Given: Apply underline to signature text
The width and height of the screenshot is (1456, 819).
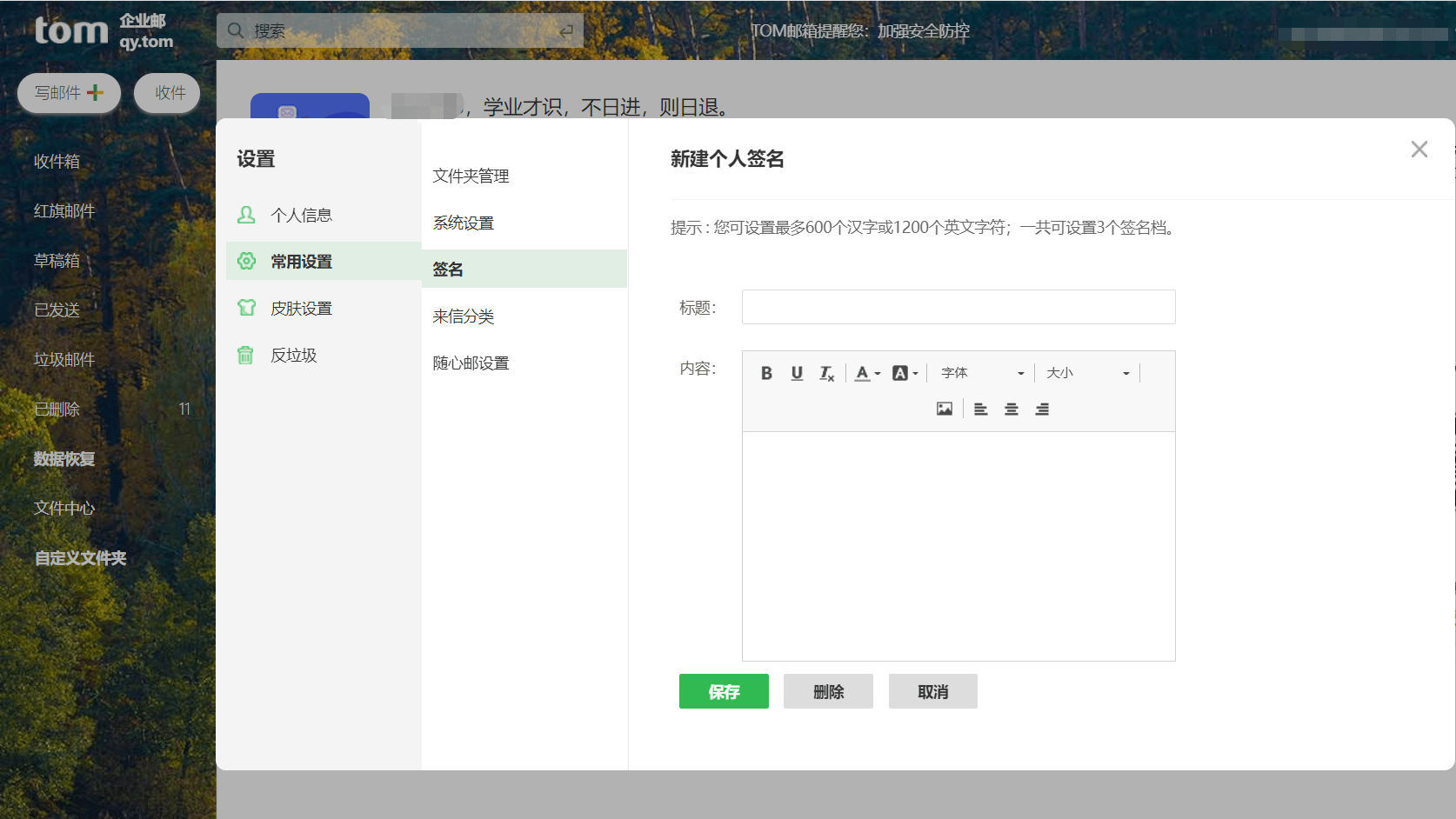Looking at the screenshot, I should 796,373.
